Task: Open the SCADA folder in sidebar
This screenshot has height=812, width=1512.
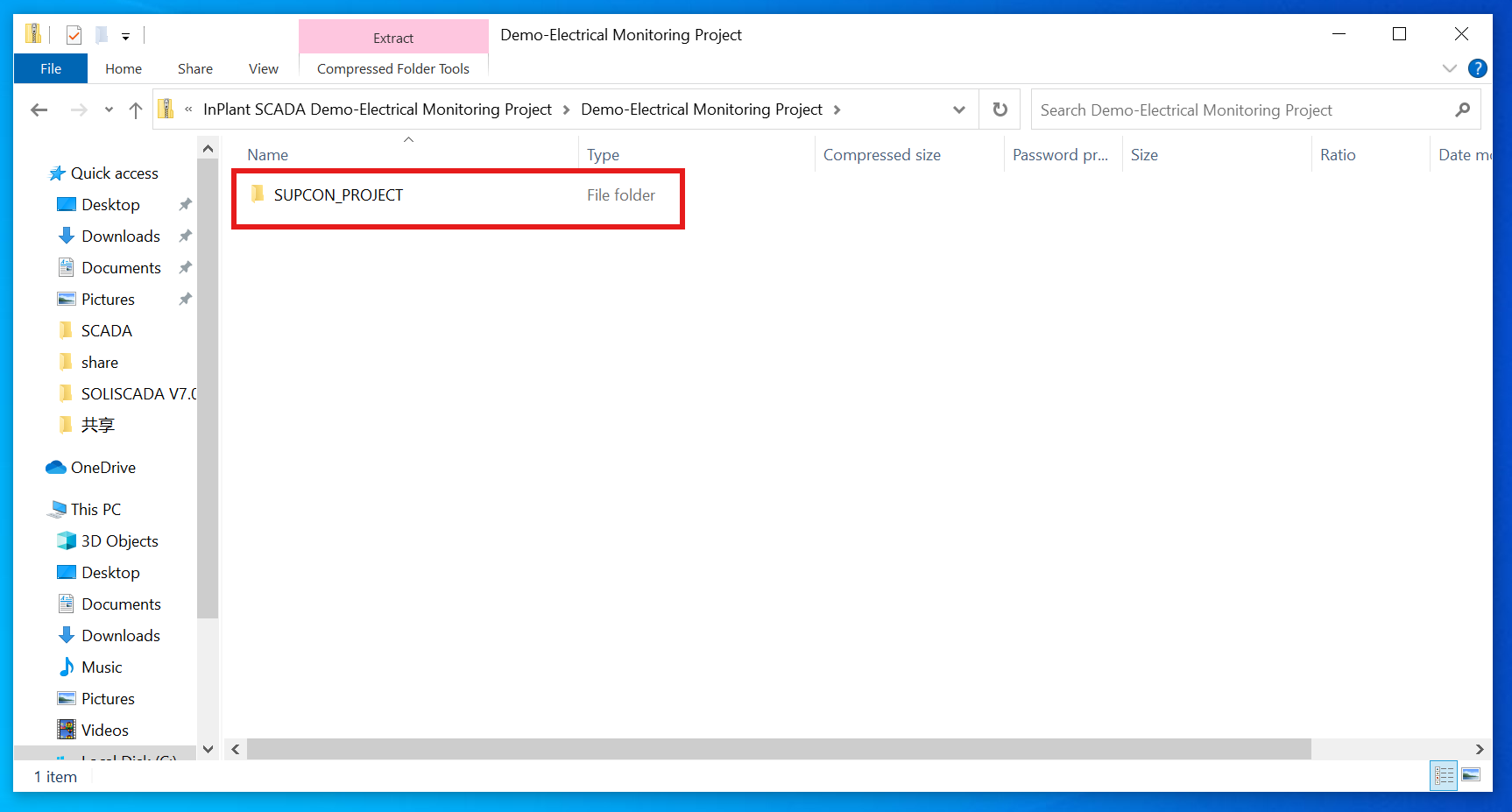Action: (x=106, y=331)
